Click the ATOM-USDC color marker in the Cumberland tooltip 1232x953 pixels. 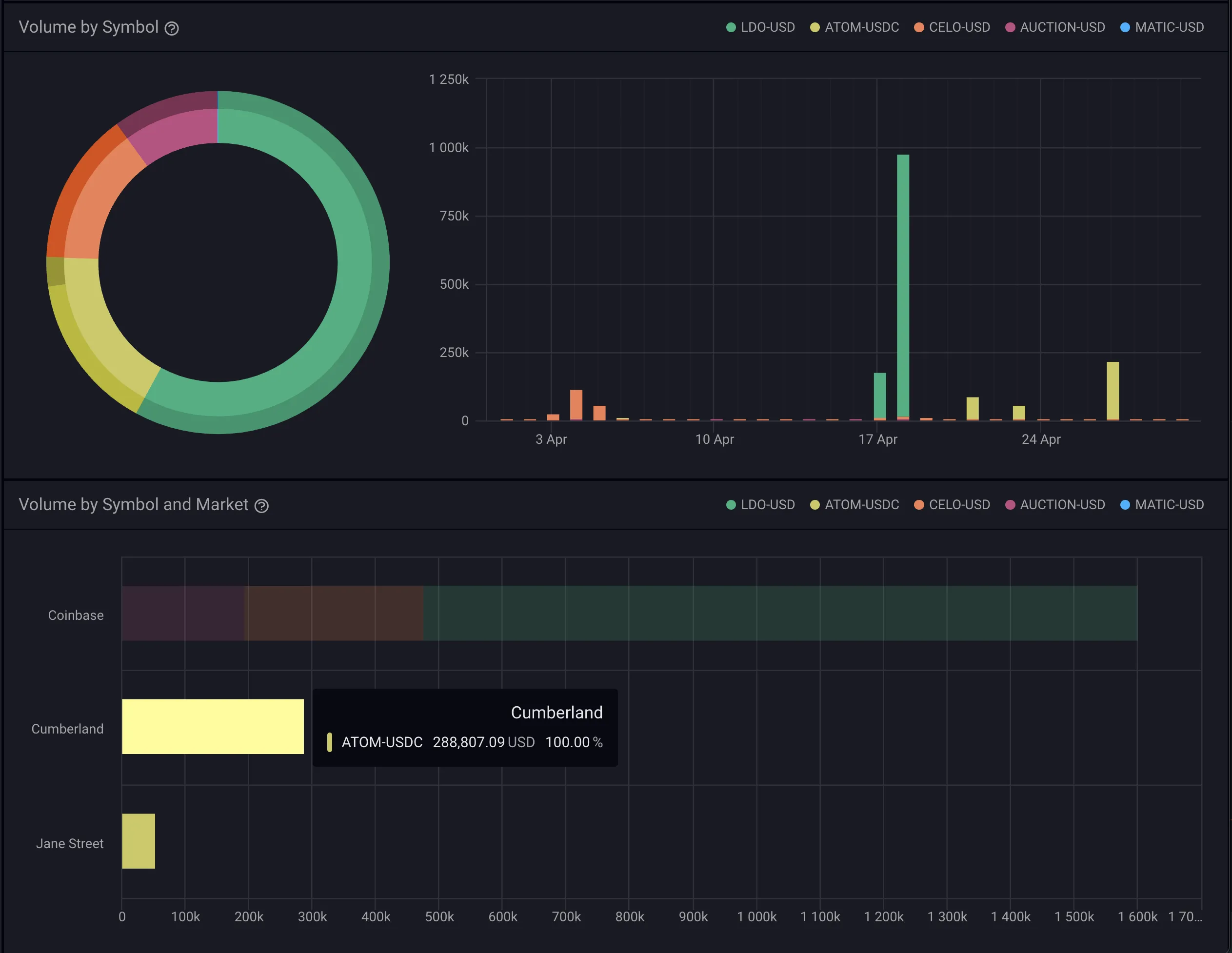point(330,742)
